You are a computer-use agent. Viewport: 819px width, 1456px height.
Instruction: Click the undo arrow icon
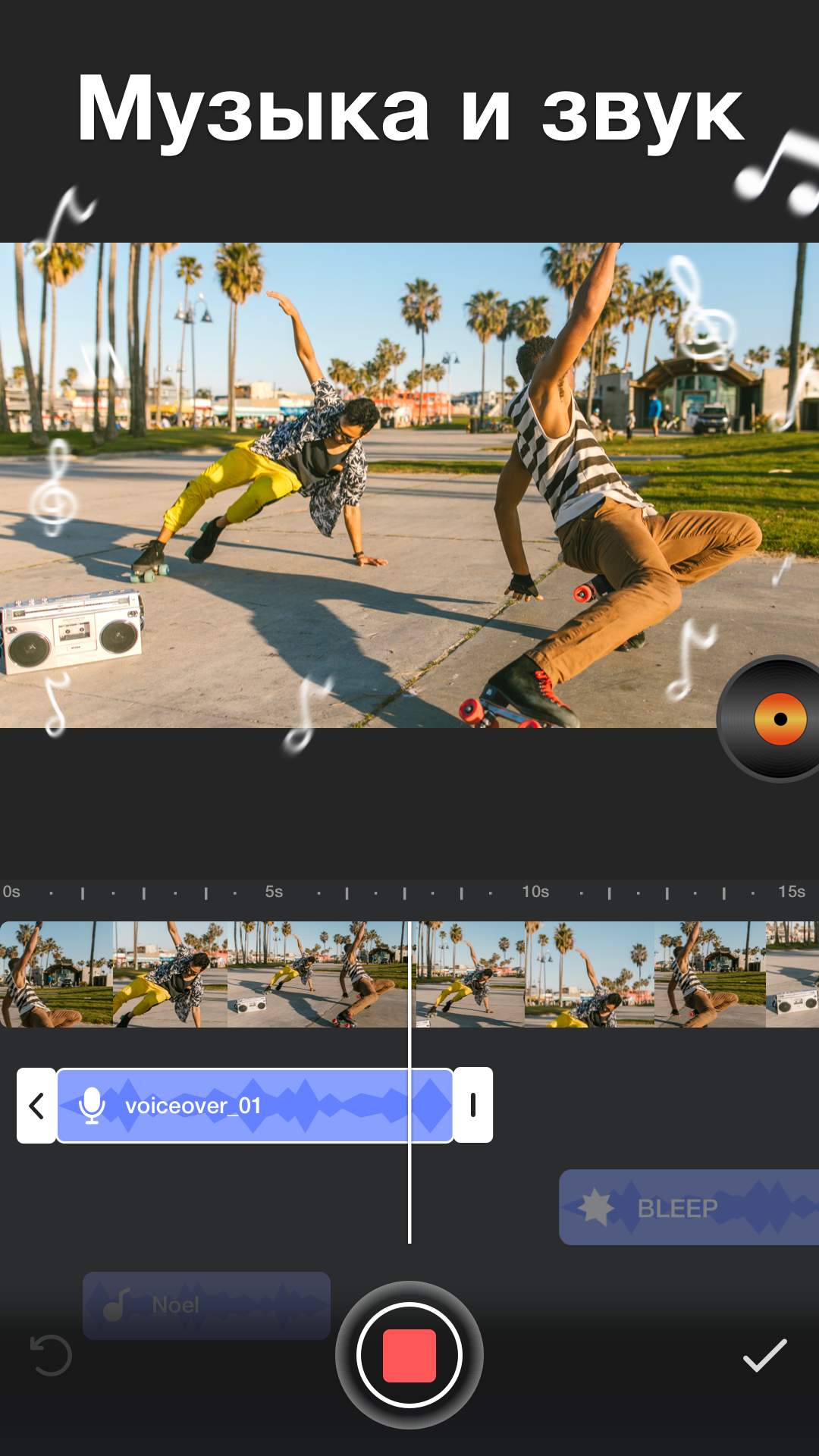pyautogui.click(x=51, y=1356)
